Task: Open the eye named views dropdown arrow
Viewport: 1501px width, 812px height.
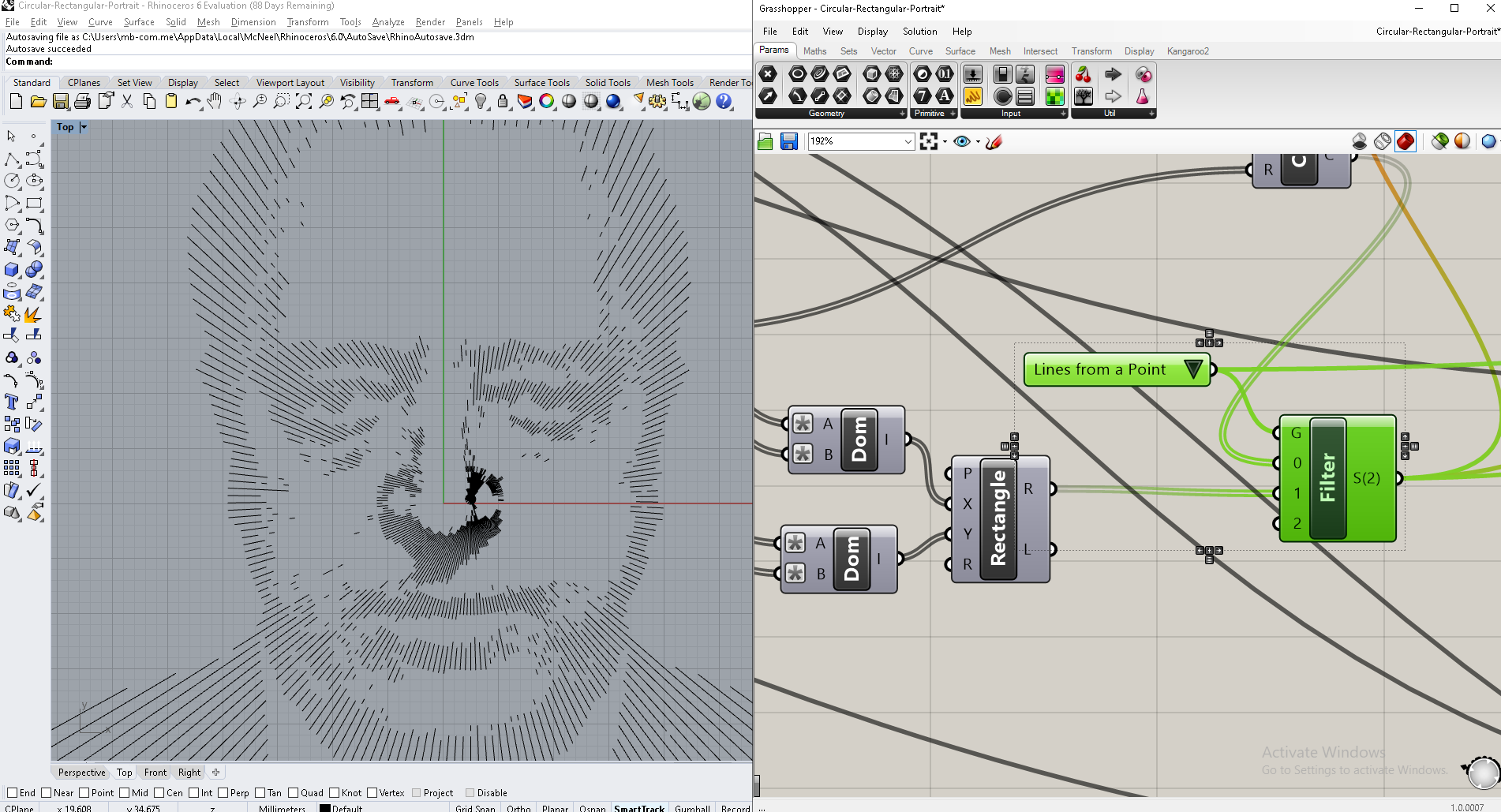Action: [978, 142]
